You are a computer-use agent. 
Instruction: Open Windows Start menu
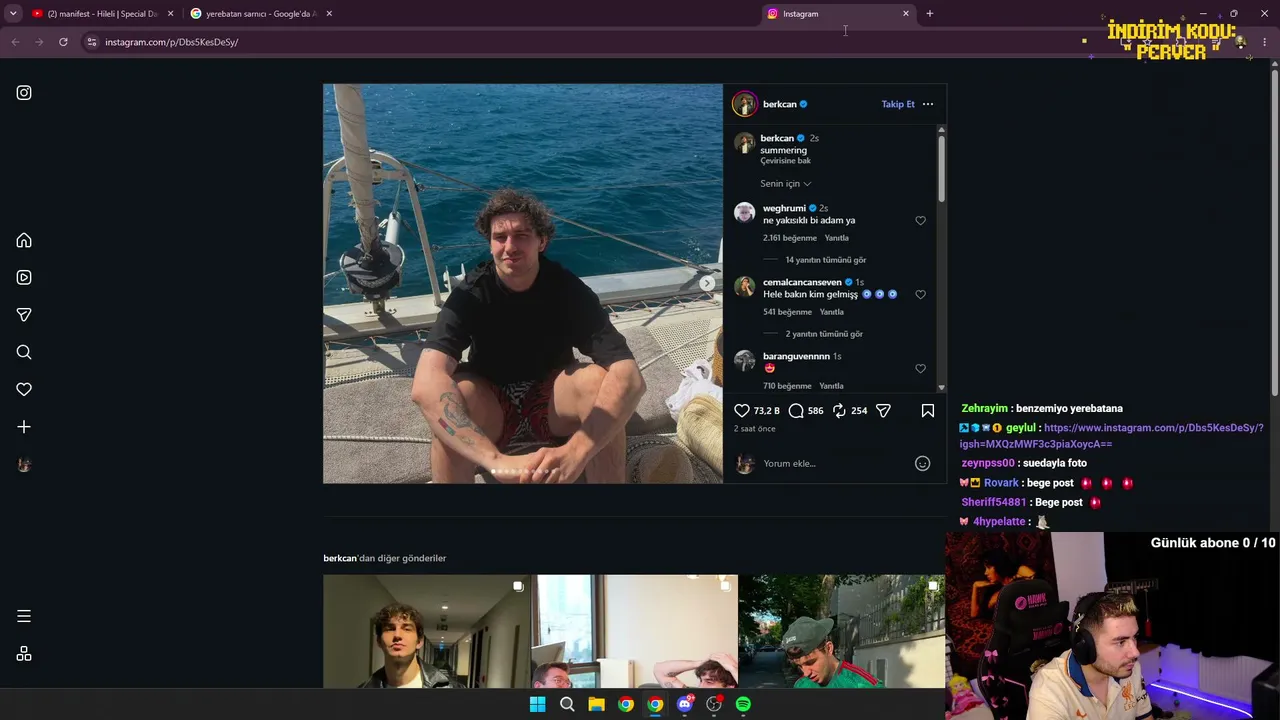(x=537, y=704)
